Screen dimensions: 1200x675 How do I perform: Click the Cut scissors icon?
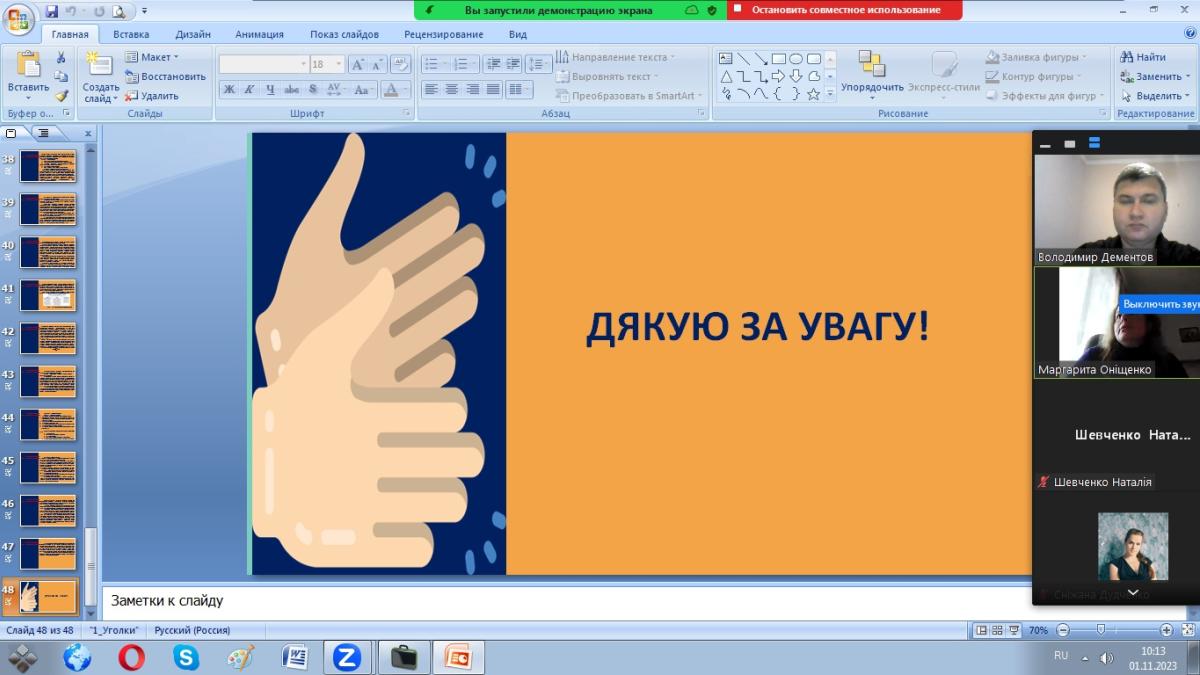coord(61,58)
